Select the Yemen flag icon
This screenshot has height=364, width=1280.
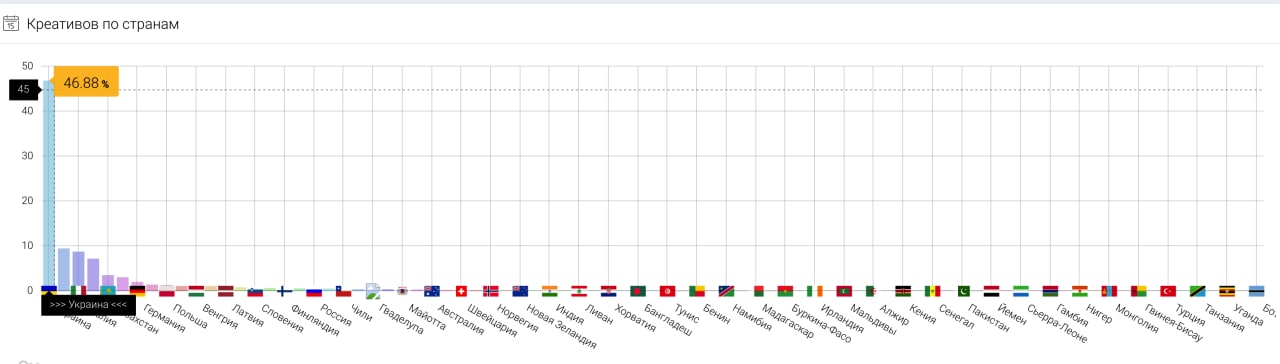coord(991,291)
